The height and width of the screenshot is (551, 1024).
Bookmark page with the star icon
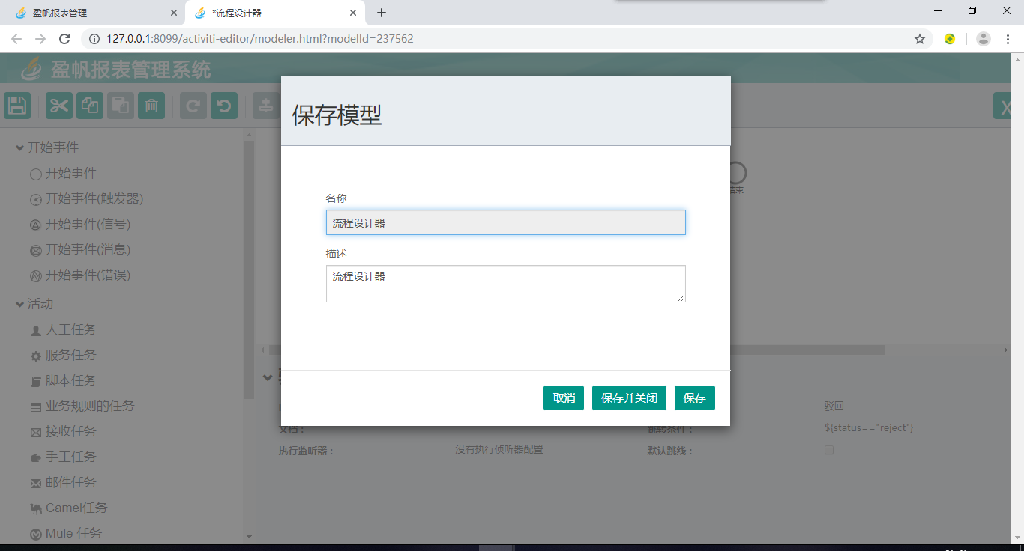(919, 39)
